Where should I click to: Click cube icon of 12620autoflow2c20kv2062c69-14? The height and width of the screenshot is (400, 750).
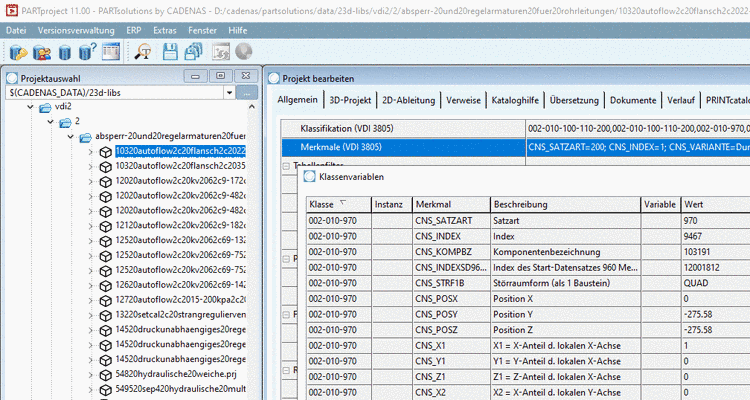(105, 286)
